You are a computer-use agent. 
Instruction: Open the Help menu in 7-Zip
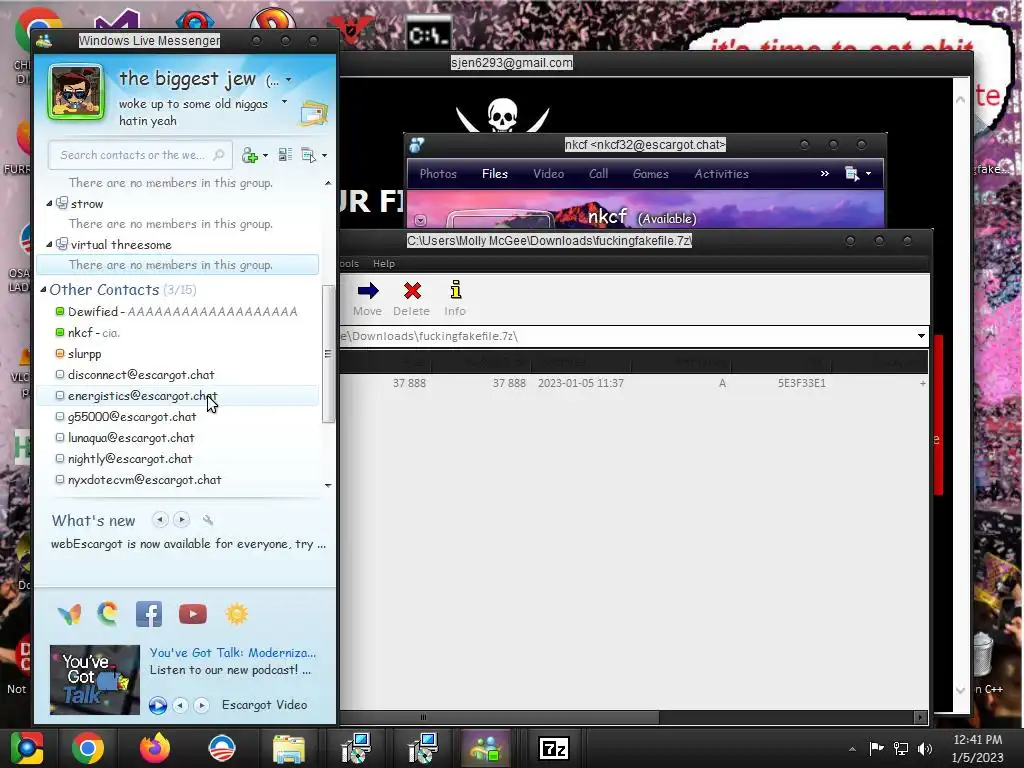[384, 264]
